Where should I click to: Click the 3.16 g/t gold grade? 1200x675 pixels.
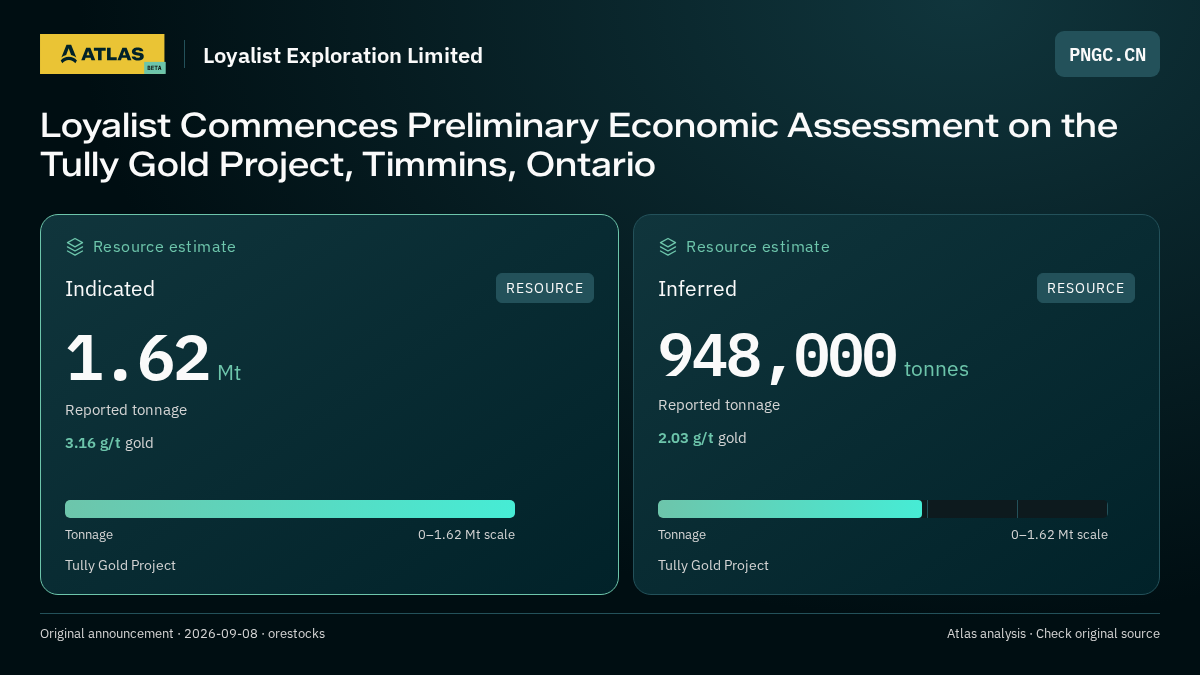point(109,443)
